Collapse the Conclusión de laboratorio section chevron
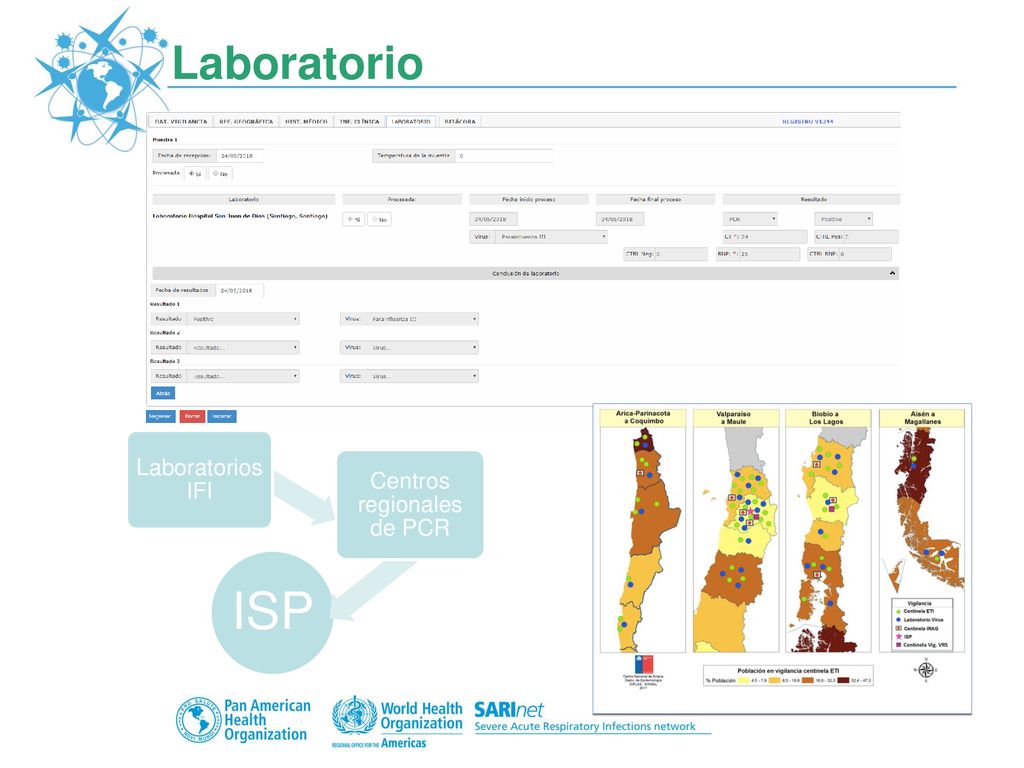 tap(892, 273)
